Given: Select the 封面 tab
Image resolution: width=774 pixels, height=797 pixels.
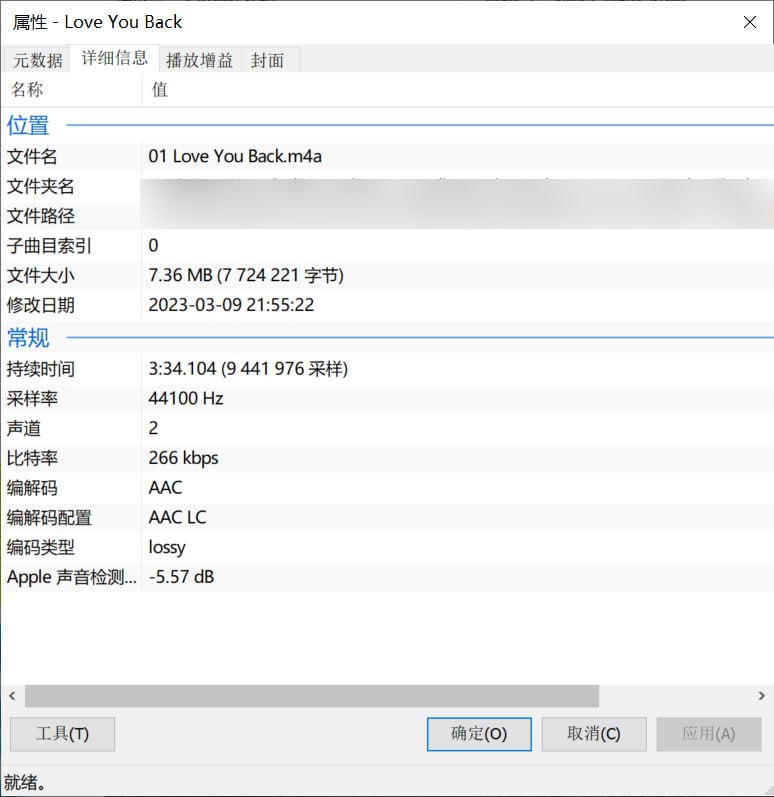Looking at the screenshot, I should pos(267,60).
